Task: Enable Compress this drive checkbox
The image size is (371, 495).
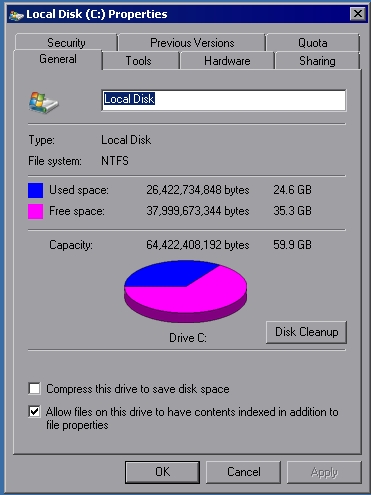Action: click(35, 389)
